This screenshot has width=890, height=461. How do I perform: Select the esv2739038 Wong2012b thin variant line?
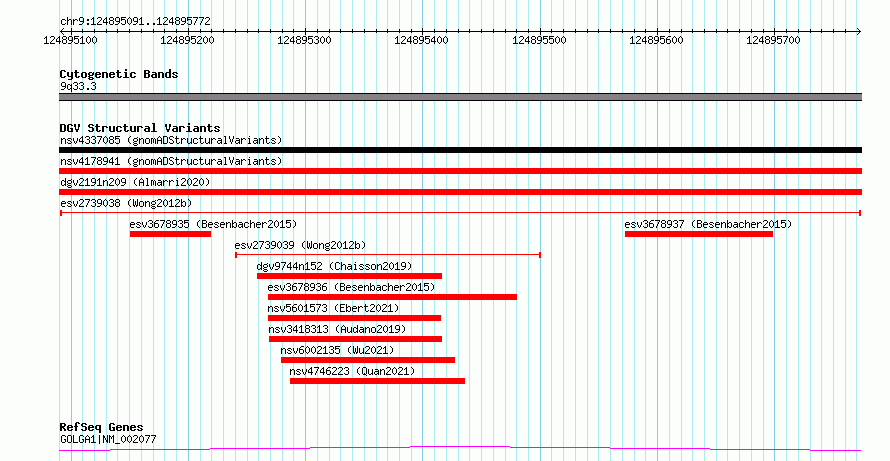coord(460,213)
